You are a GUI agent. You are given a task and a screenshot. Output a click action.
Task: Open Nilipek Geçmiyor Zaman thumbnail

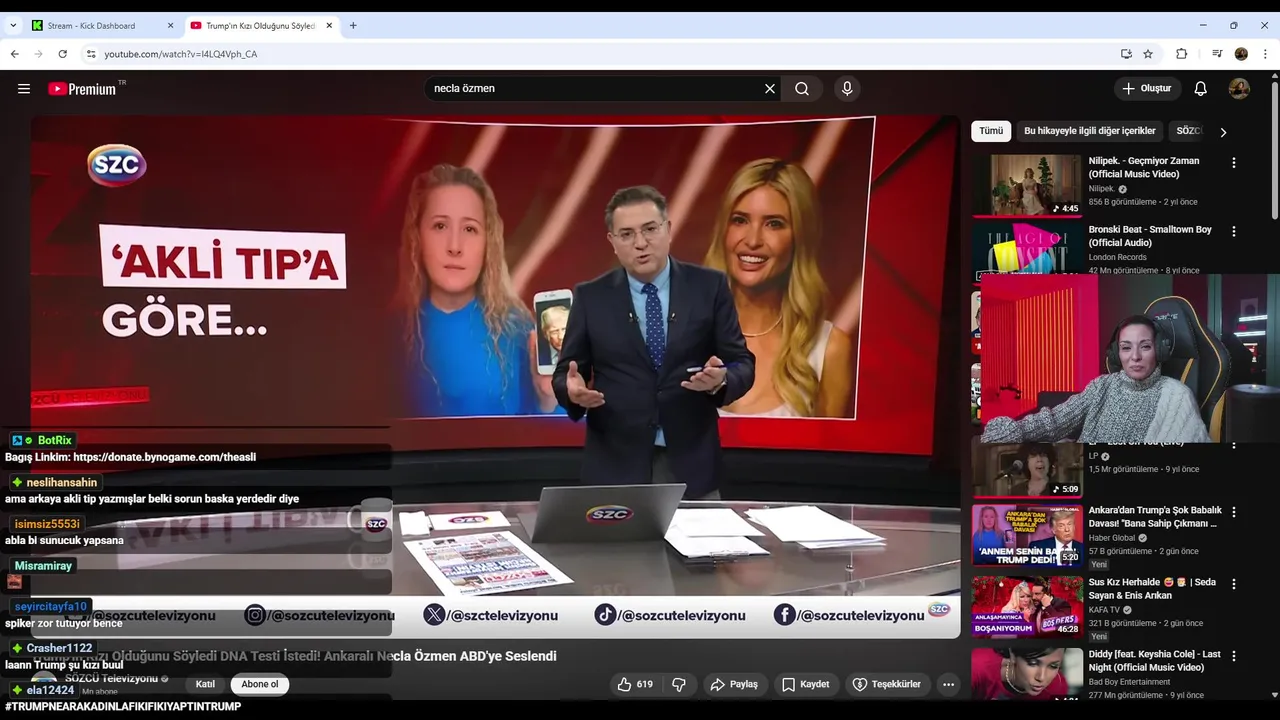click(x=1027, y=185)
